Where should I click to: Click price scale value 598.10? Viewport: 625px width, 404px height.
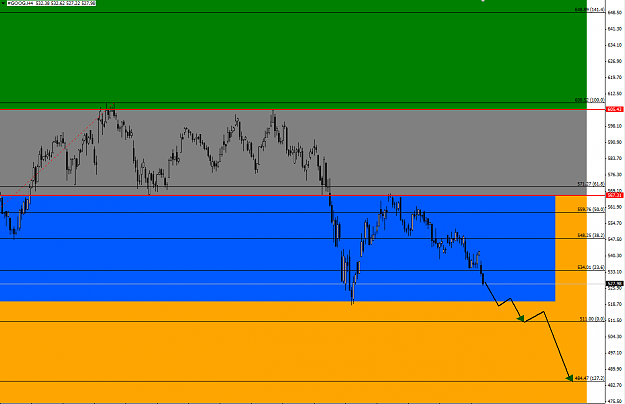pyautogui.click(x=614, y=126)
